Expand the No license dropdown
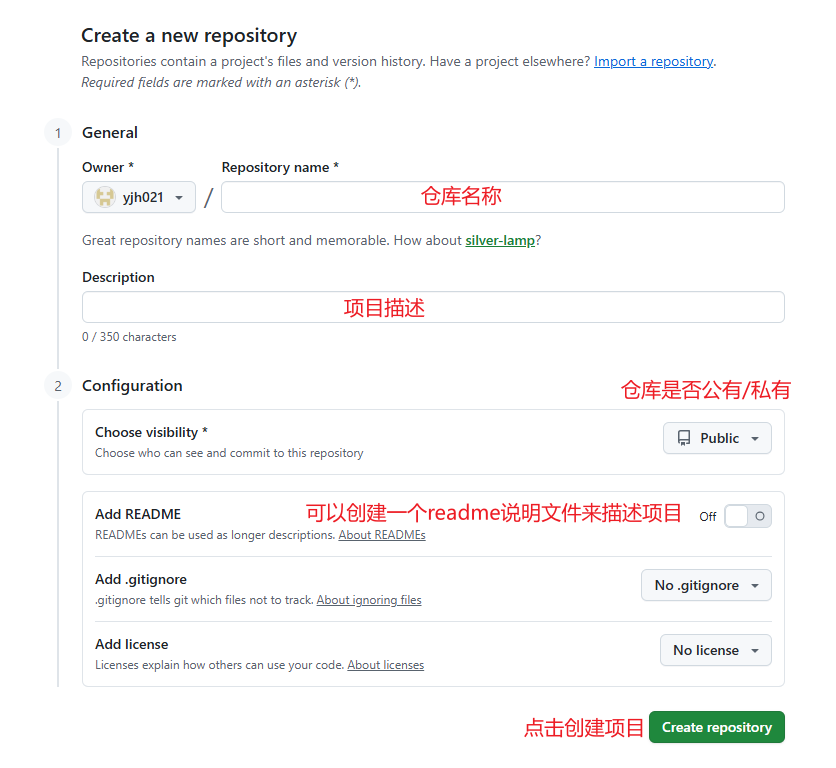This screenshot has width=836, height=768. point(715,650)
